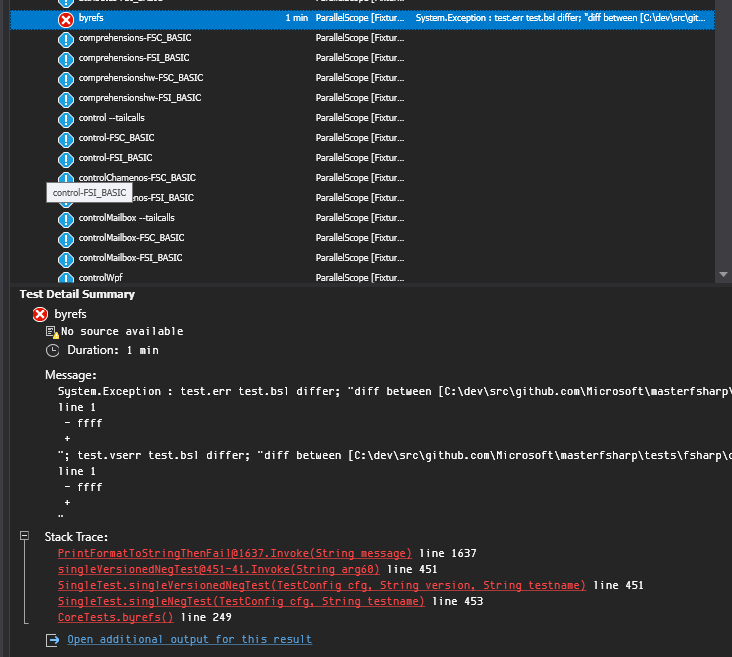
Task: Click status icon of comprehensionshw-FSC_BASIC test
Action: [66, 80]
